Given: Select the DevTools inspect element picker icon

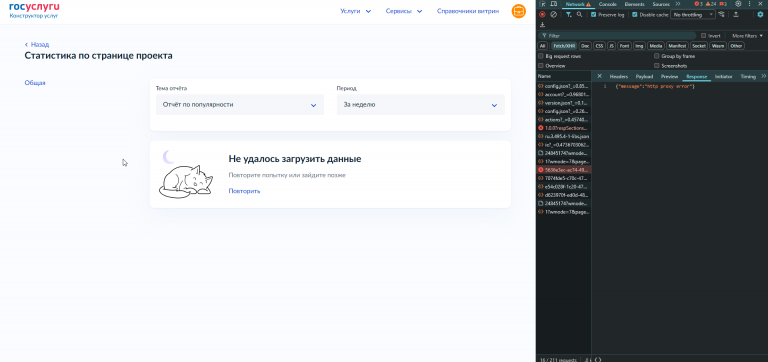Looking at the screenshot, I should [543, 4].
